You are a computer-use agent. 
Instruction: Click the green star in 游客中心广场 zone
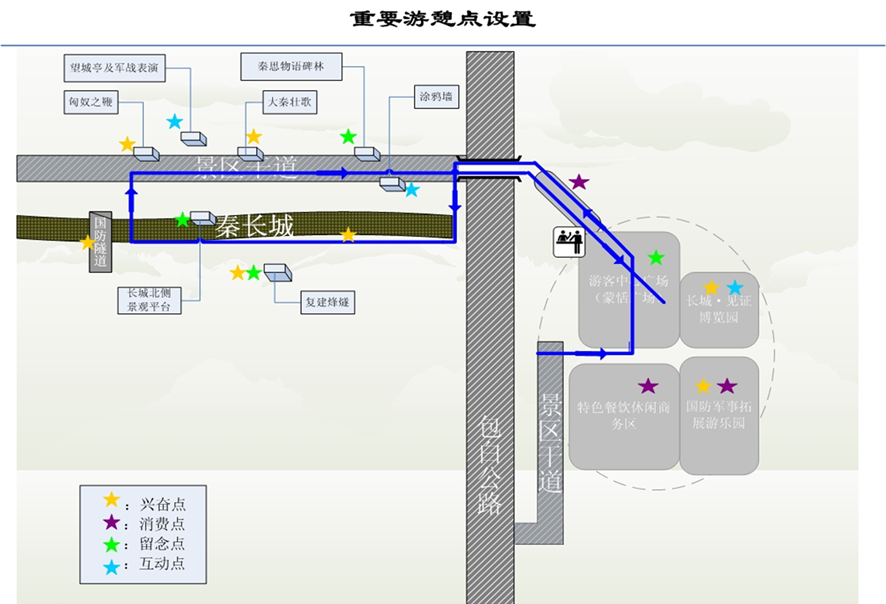tap(656, 258)
